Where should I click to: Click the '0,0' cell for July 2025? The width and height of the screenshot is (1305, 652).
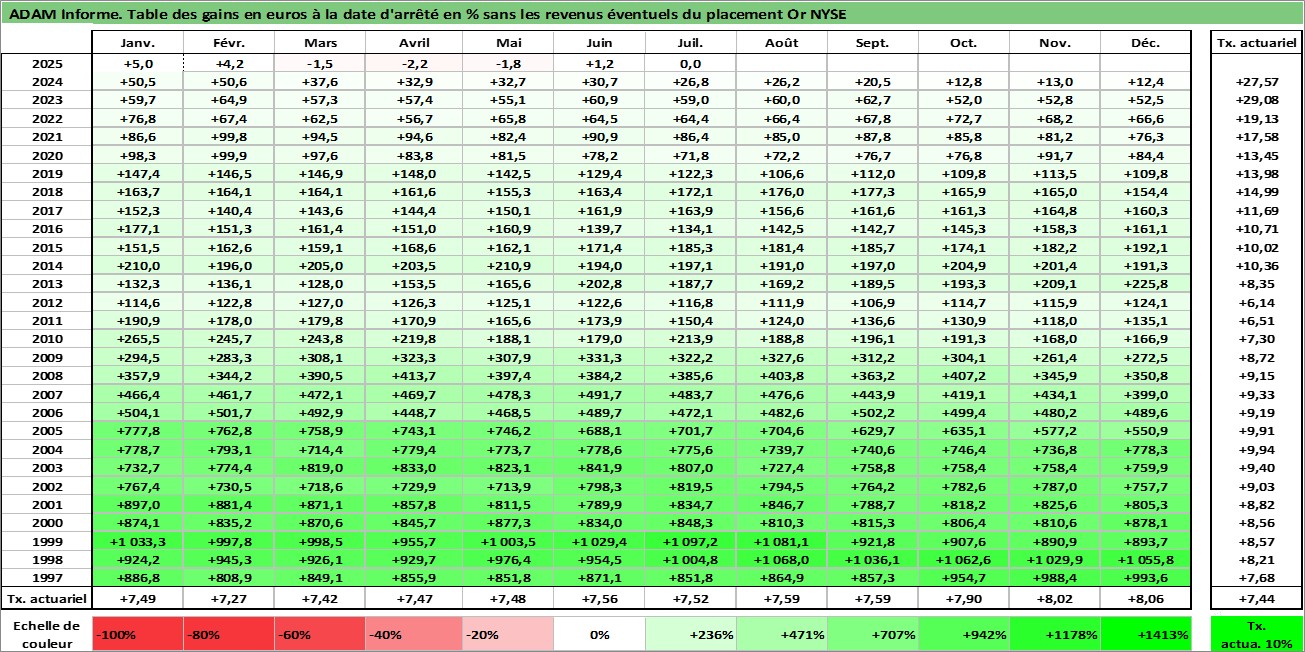[690, 64]
